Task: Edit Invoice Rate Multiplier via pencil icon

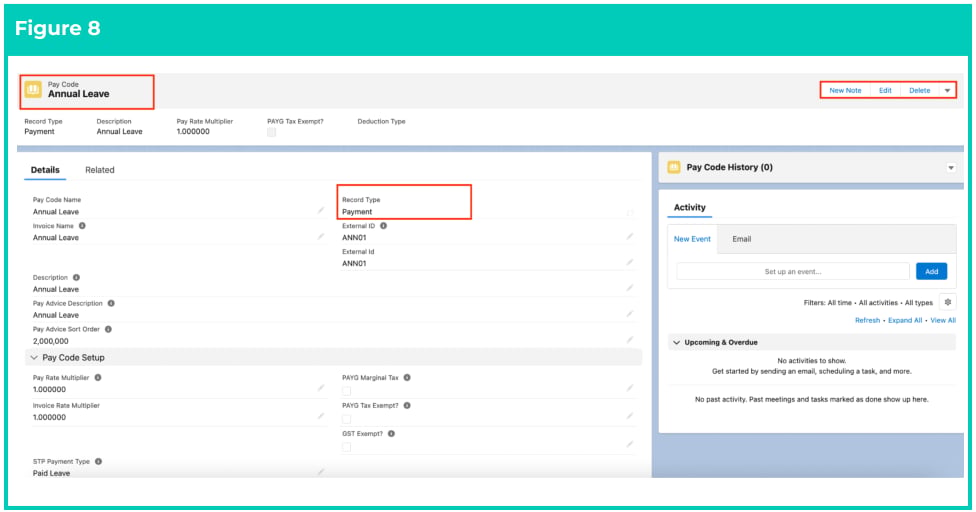Action: (x=321, y=416)
